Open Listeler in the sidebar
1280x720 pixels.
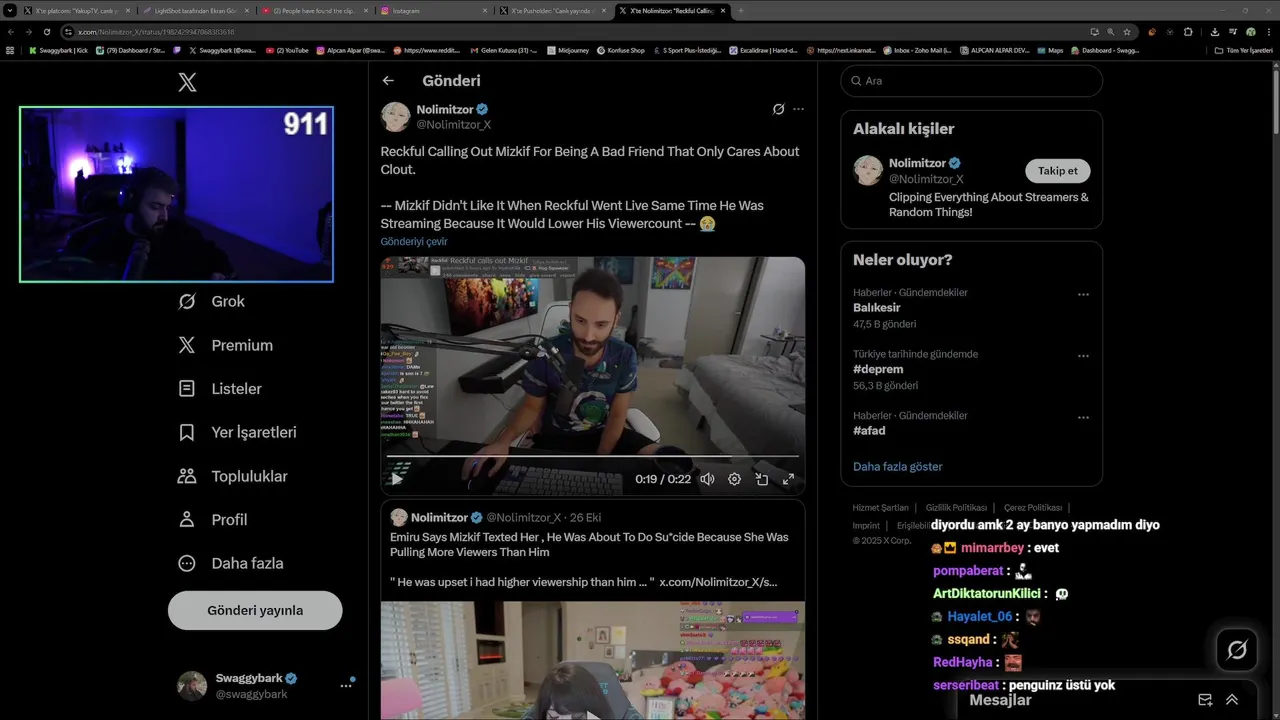coord(220,388)
